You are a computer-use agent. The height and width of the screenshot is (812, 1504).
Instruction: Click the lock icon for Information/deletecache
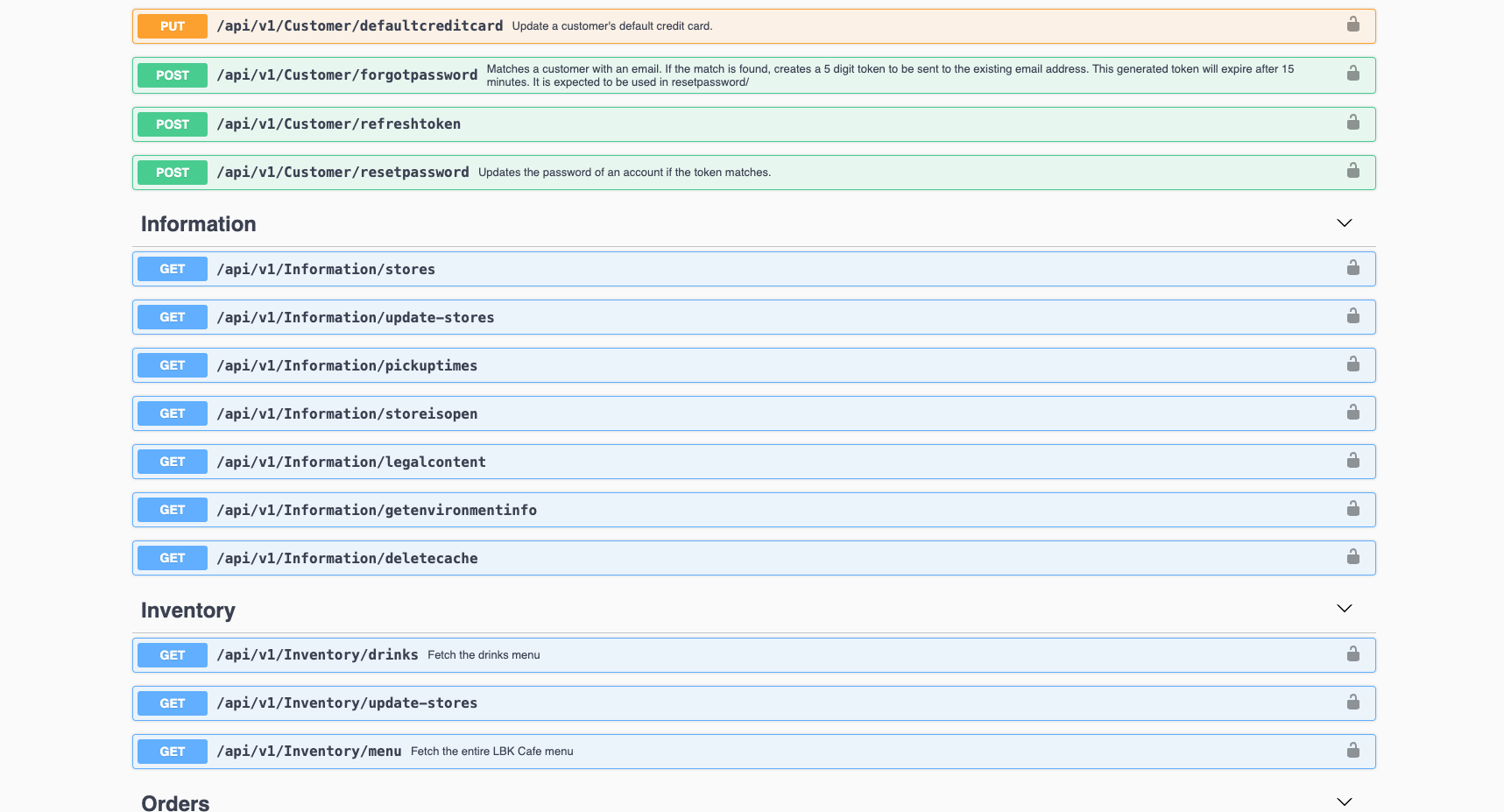pos(1352,557)
